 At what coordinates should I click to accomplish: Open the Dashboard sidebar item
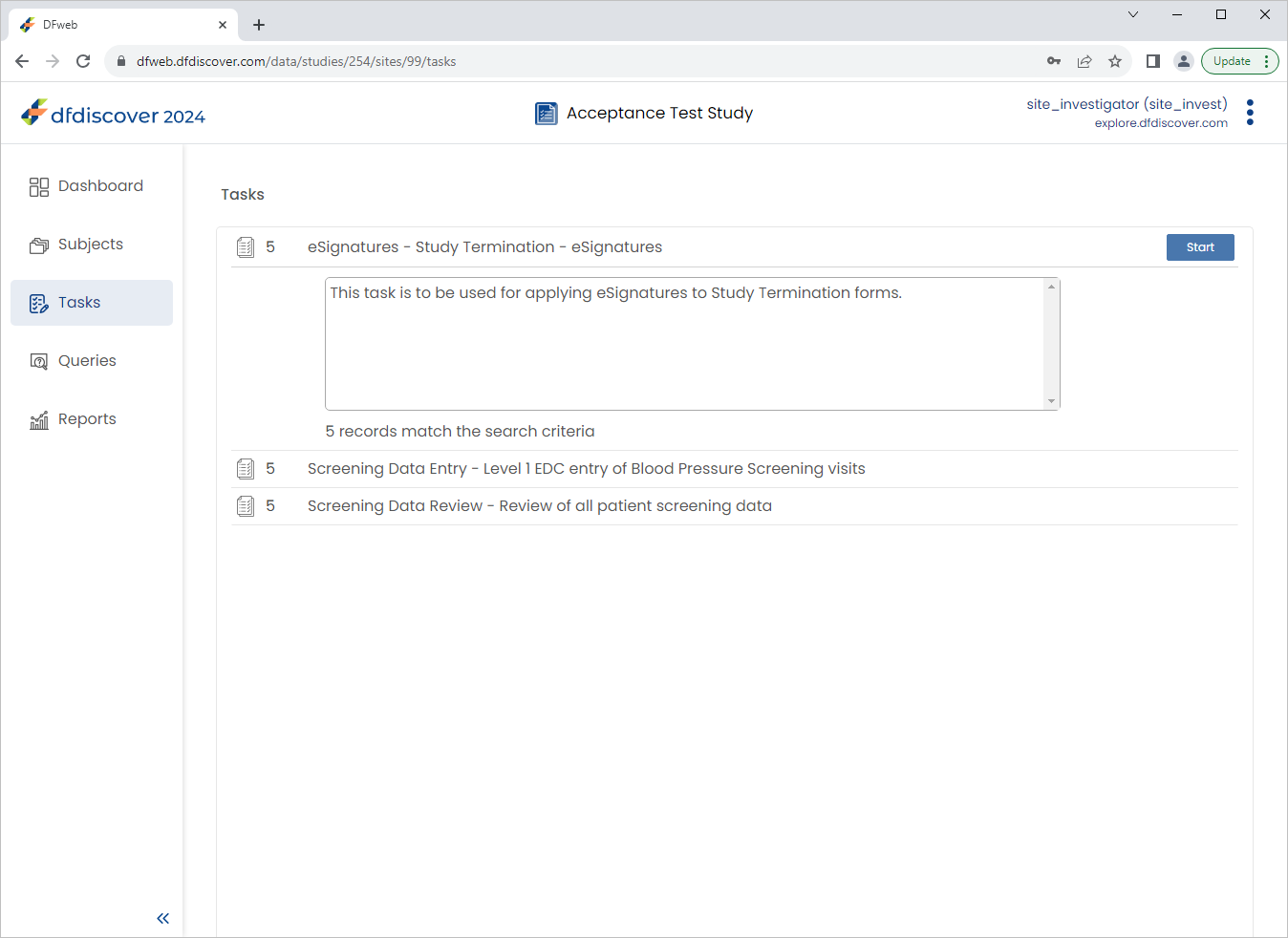click(92, 186)
